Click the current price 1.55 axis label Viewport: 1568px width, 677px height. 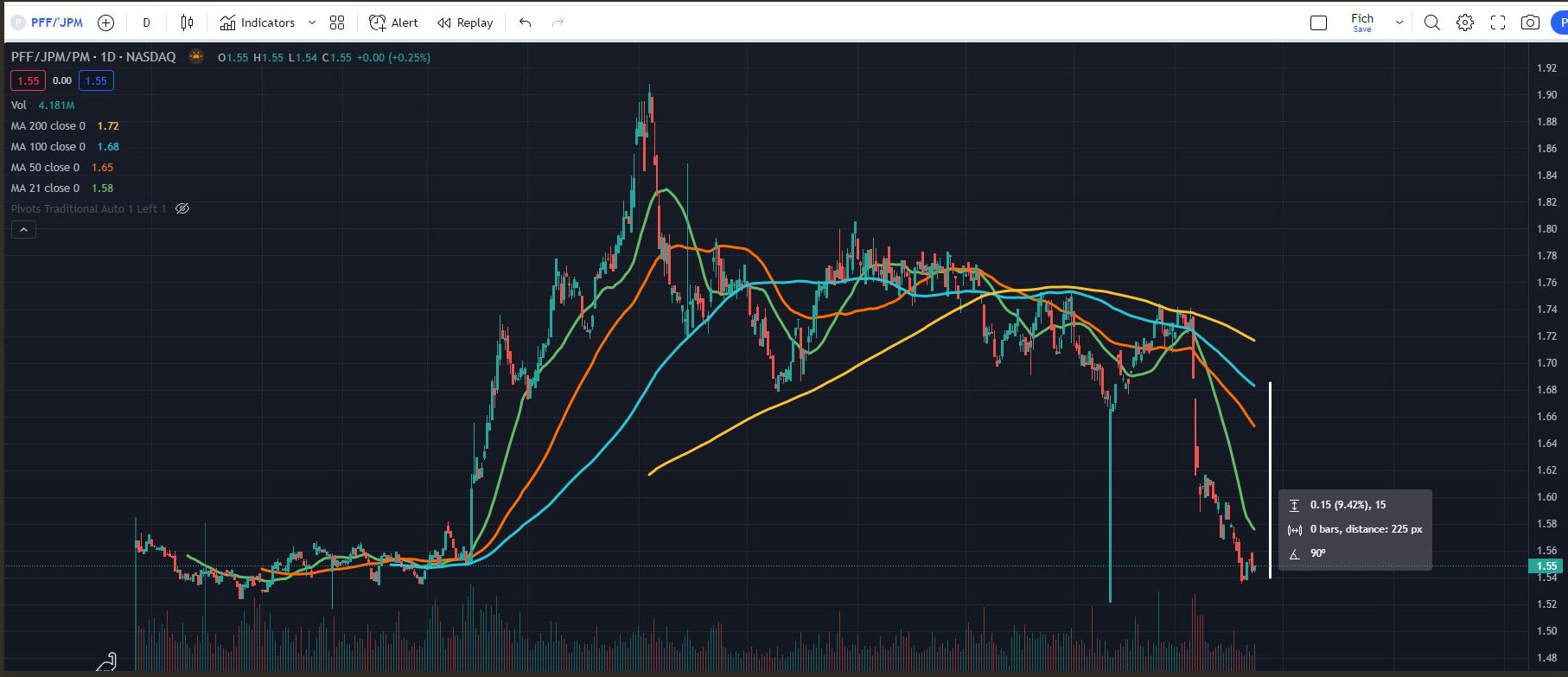coord(1546,565)
